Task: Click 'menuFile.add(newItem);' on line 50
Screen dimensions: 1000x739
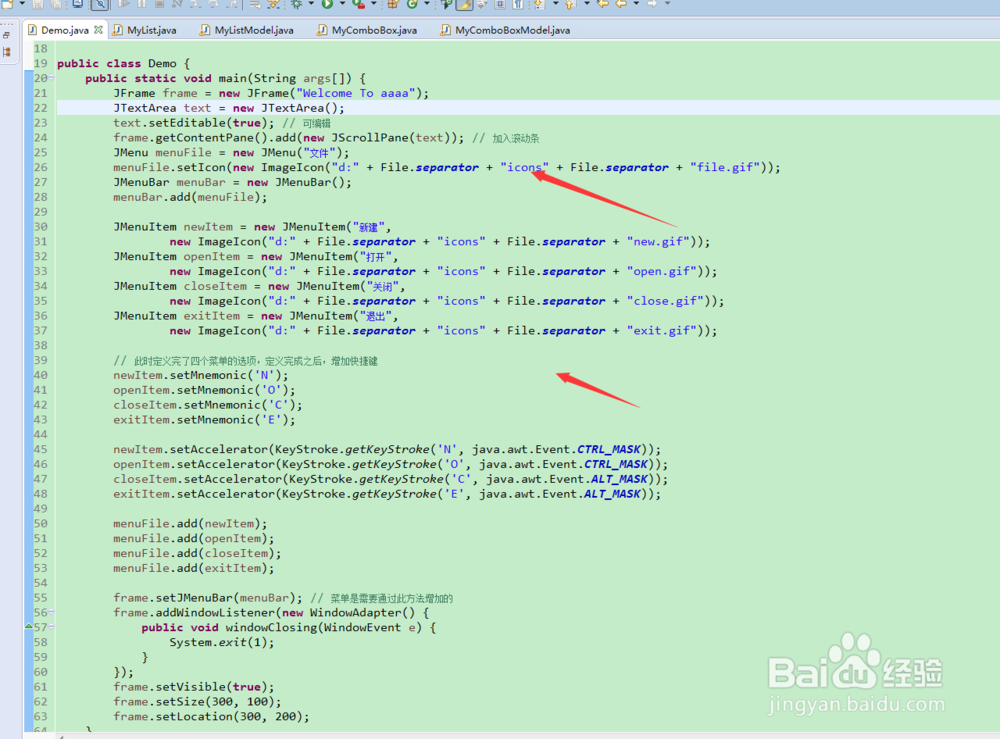Action: coord(190,523)
